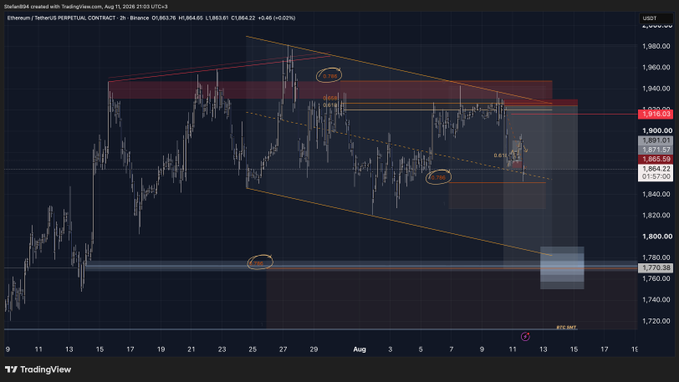Viewport: 679px width, 382px height.
Task: Click the 1,820.00 price axis tick
Action: (x=656, y=215)
